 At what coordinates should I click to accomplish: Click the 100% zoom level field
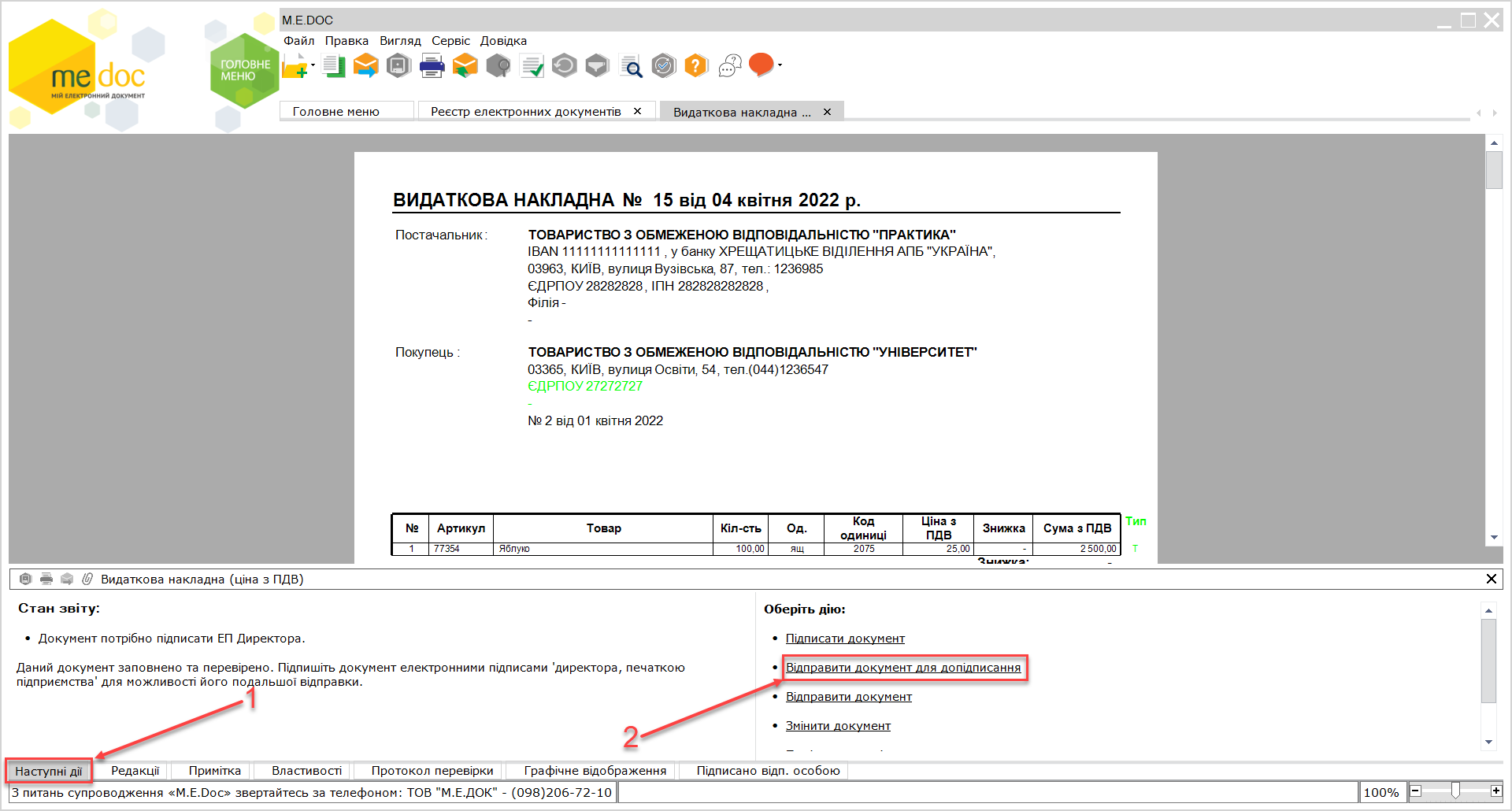[x=1381, y=792]
